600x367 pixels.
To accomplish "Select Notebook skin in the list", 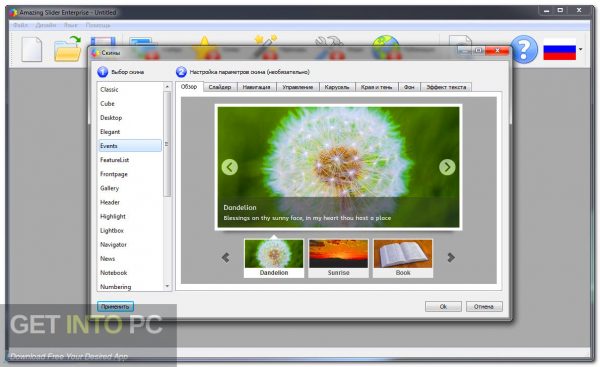I will (130, 273).
